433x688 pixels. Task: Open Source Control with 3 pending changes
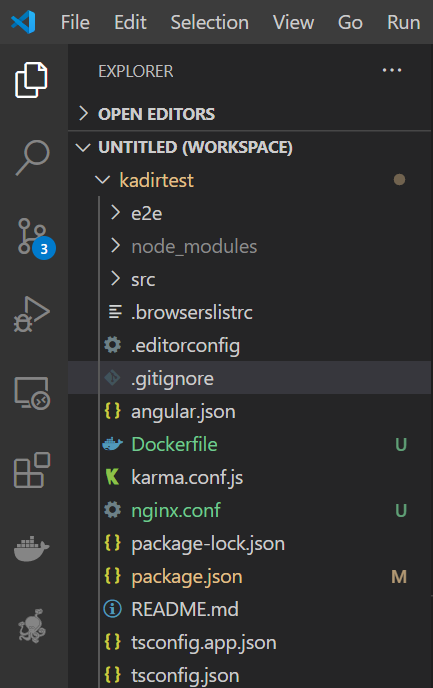tap(35, 238)
